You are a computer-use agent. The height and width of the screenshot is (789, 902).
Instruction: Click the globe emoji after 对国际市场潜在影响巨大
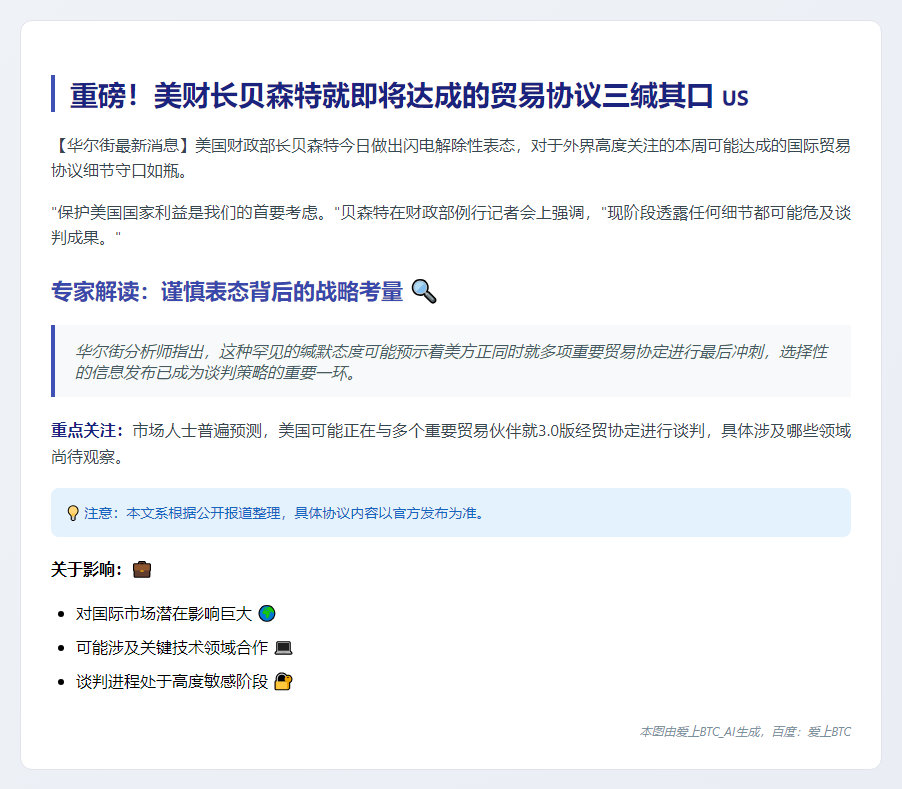[x=267, y=614]
